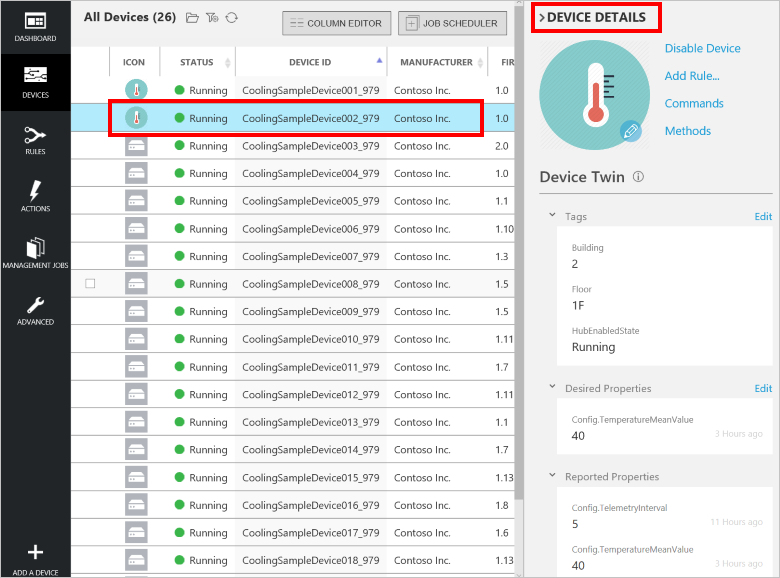This screenshot has height=578, width=780.
Task: Click device icon for CoolingSampleDevice015_979
Action: (x=136, y=478)
